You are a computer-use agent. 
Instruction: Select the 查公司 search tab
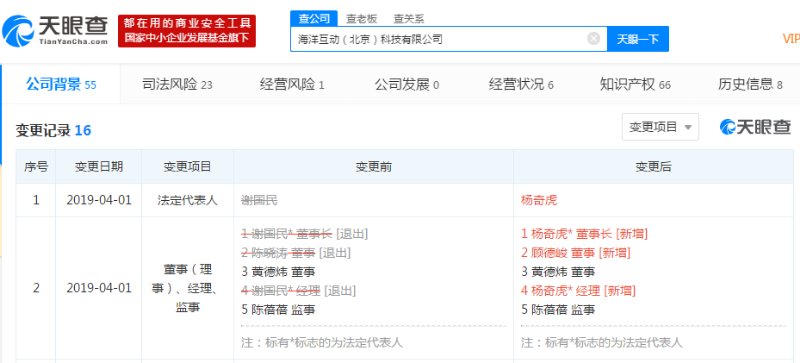[x=314, y=19]
